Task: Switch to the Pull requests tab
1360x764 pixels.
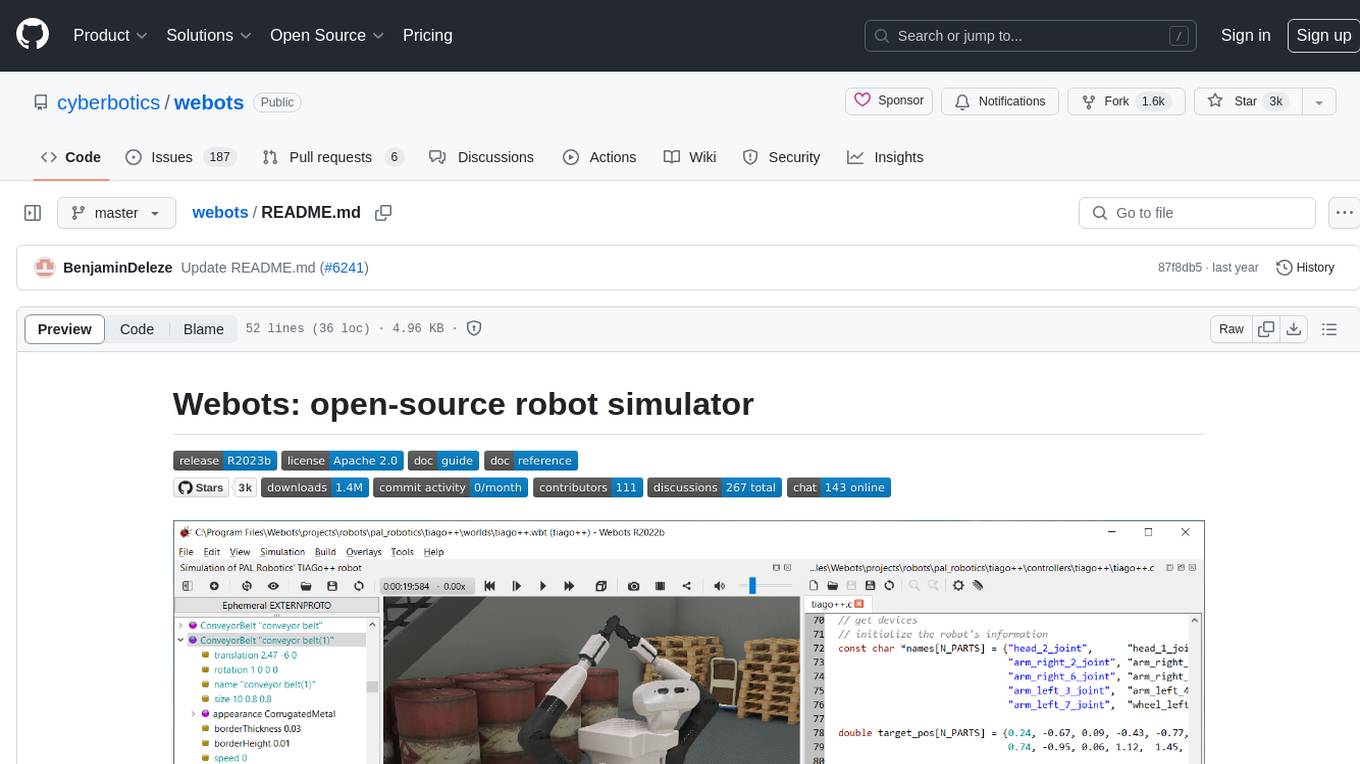Action: coord(333,157)
